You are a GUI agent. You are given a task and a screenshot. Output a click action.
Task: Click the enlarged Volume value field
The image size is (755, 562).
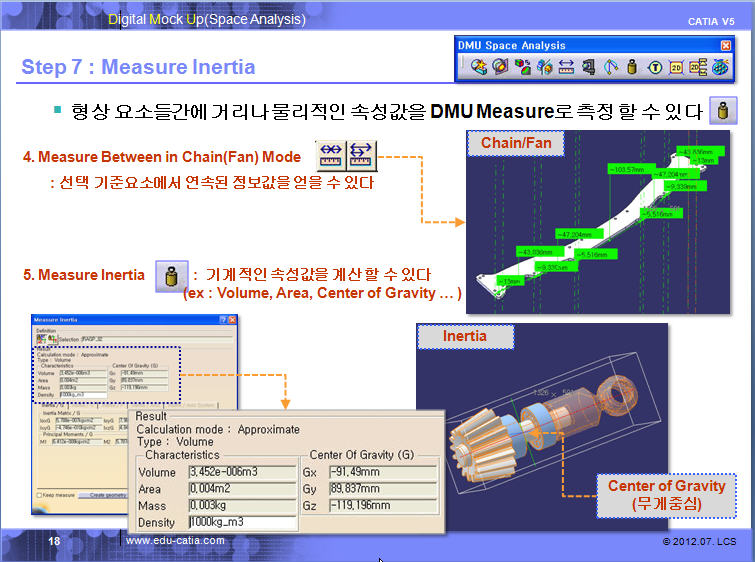pyautogui.click(x=243, y=471)
